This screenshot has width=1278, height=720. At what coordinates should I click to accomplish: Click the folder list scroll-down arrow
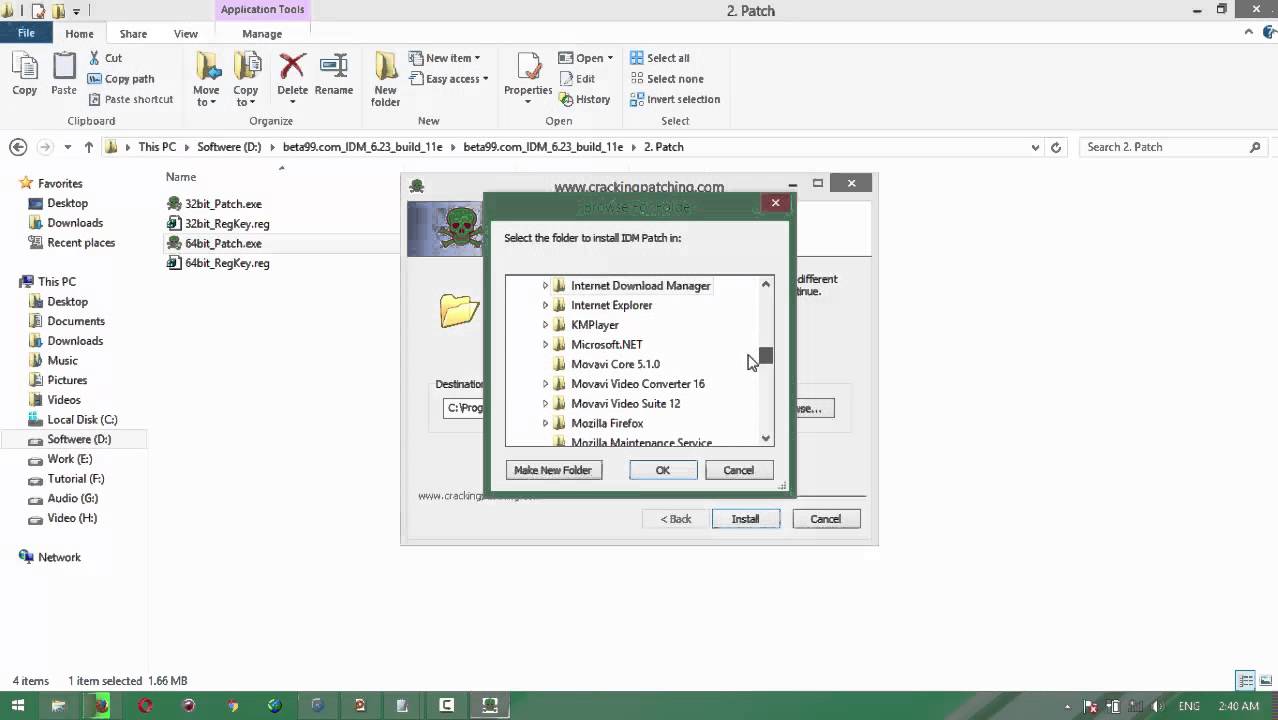click(766, 438)
